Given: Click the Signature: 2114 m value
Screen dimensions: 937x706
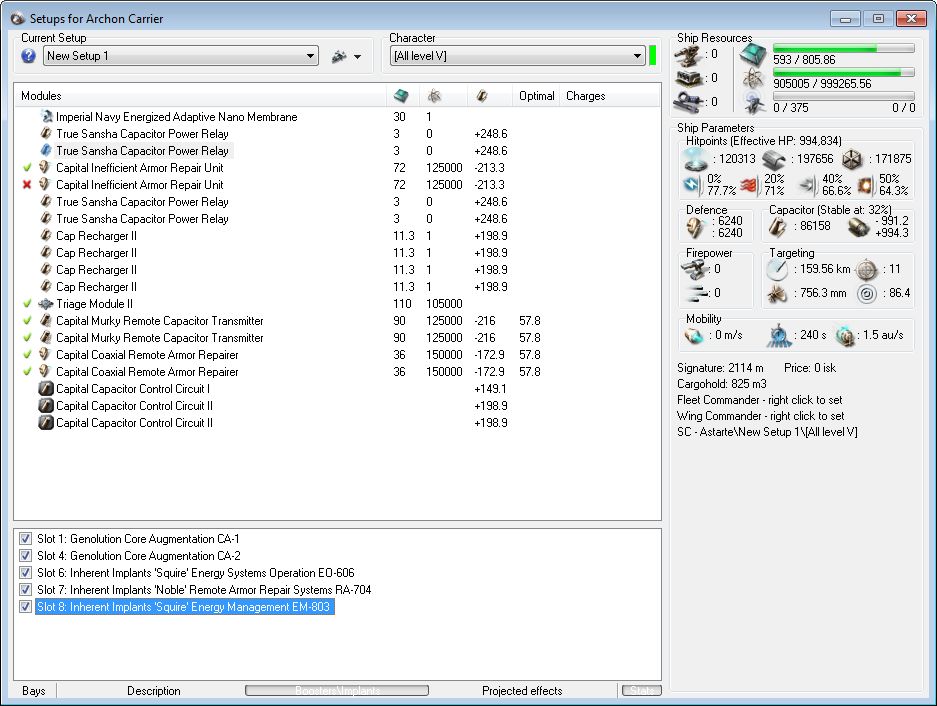Looking at the screenshot, I should point(720,368).
